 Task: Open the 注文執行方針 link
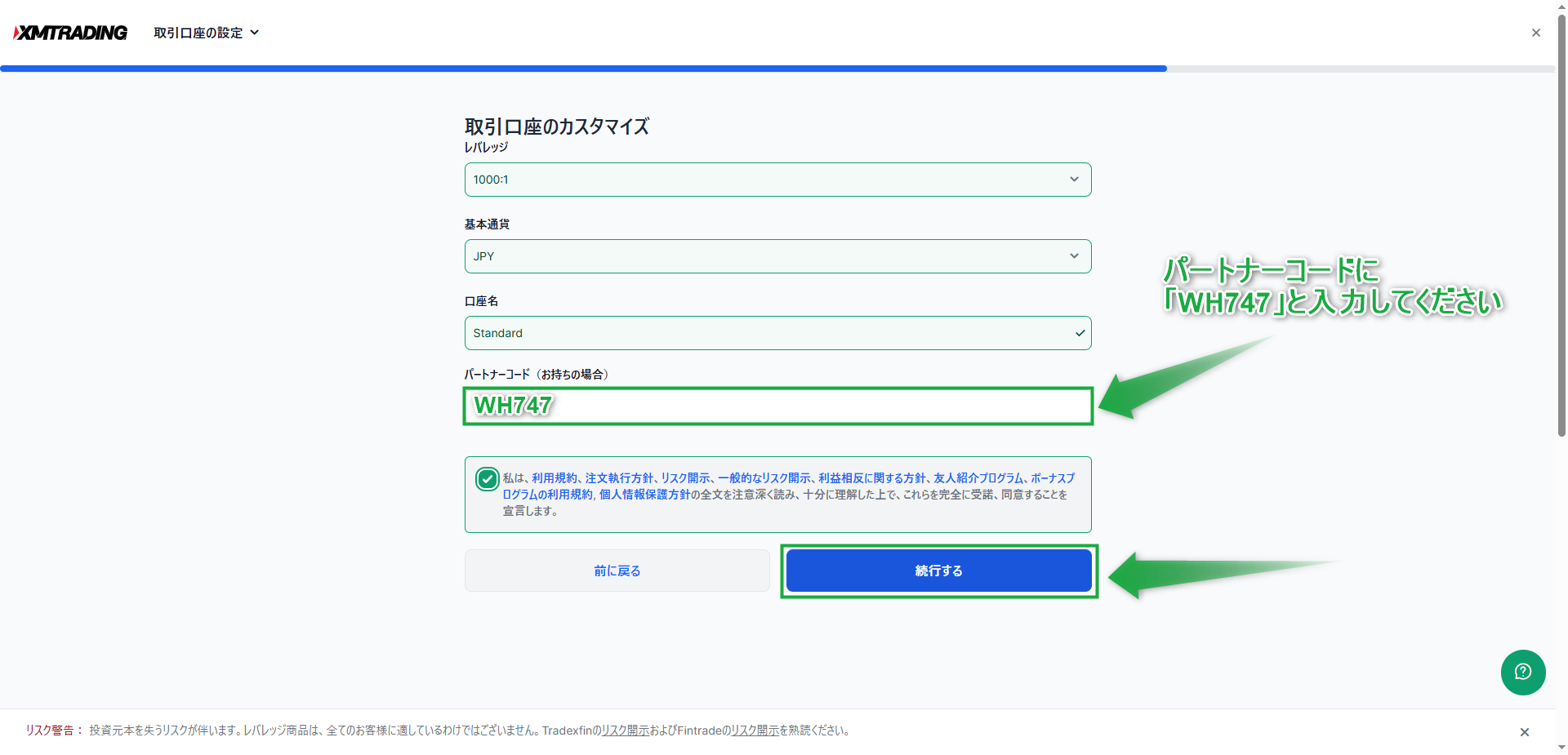click(x=619, y=478)
